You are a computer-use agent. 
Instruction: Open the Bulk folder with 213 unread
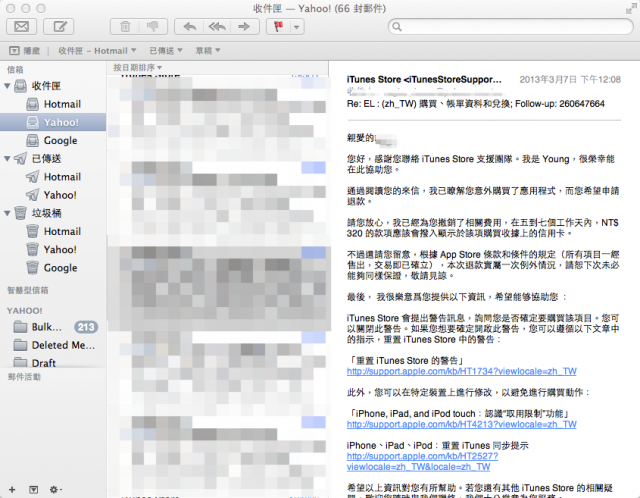pos(53,327)
